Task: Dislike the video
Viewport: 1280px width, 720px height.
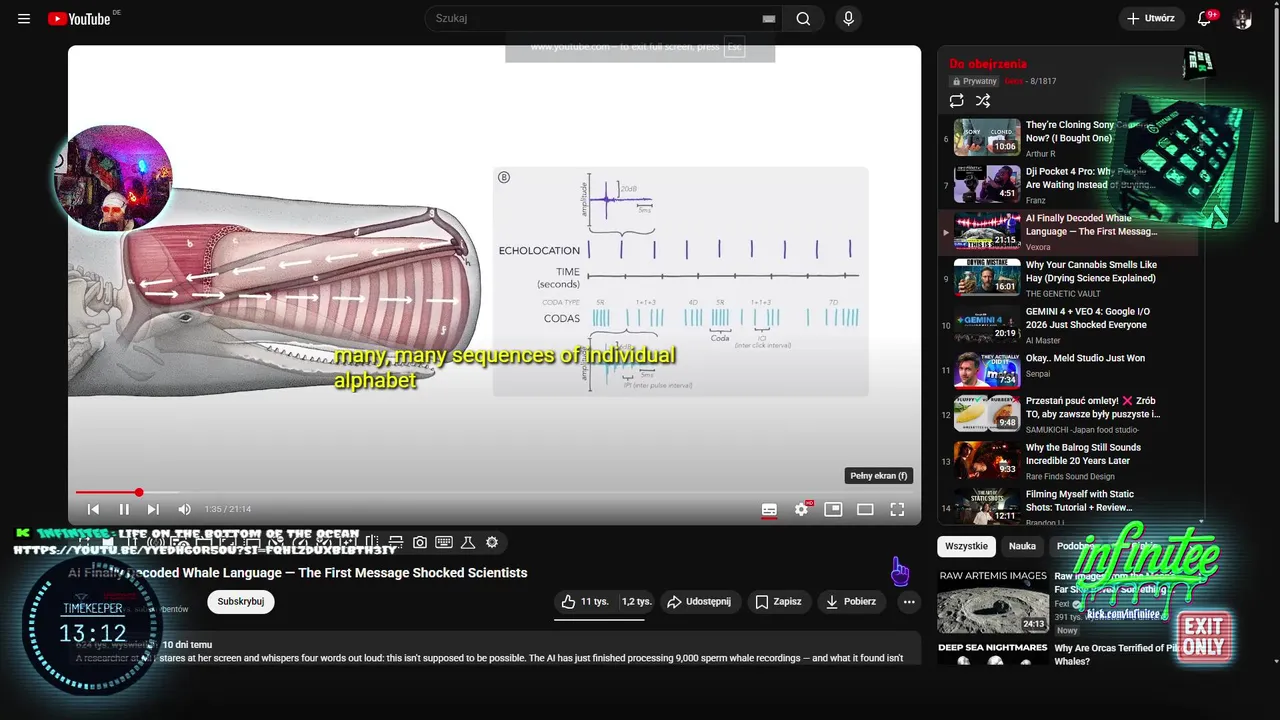Action: pos(636,602)
